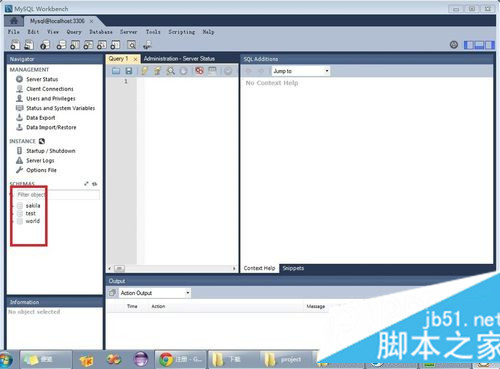The width and height of the screenshot is (500, 369).
Task: Execute the query lightning icon
Action: (144, 71)
